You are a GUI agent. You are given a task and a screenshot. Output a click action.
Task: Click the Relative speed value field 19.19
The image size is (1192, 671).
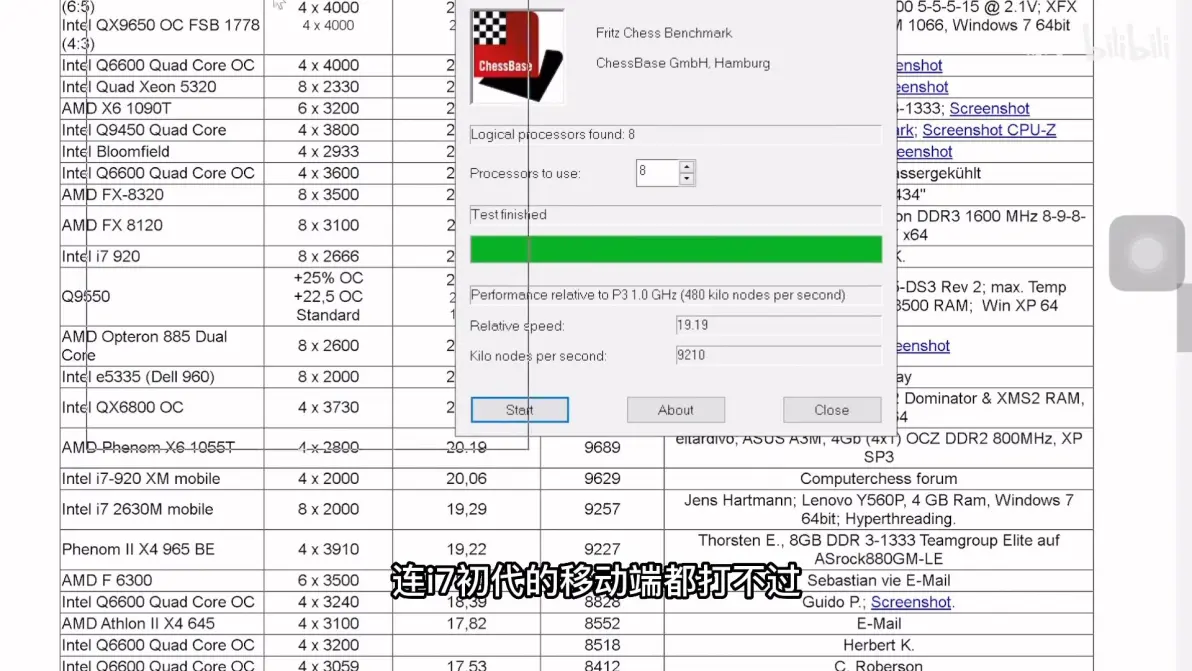tap(778, 325)
